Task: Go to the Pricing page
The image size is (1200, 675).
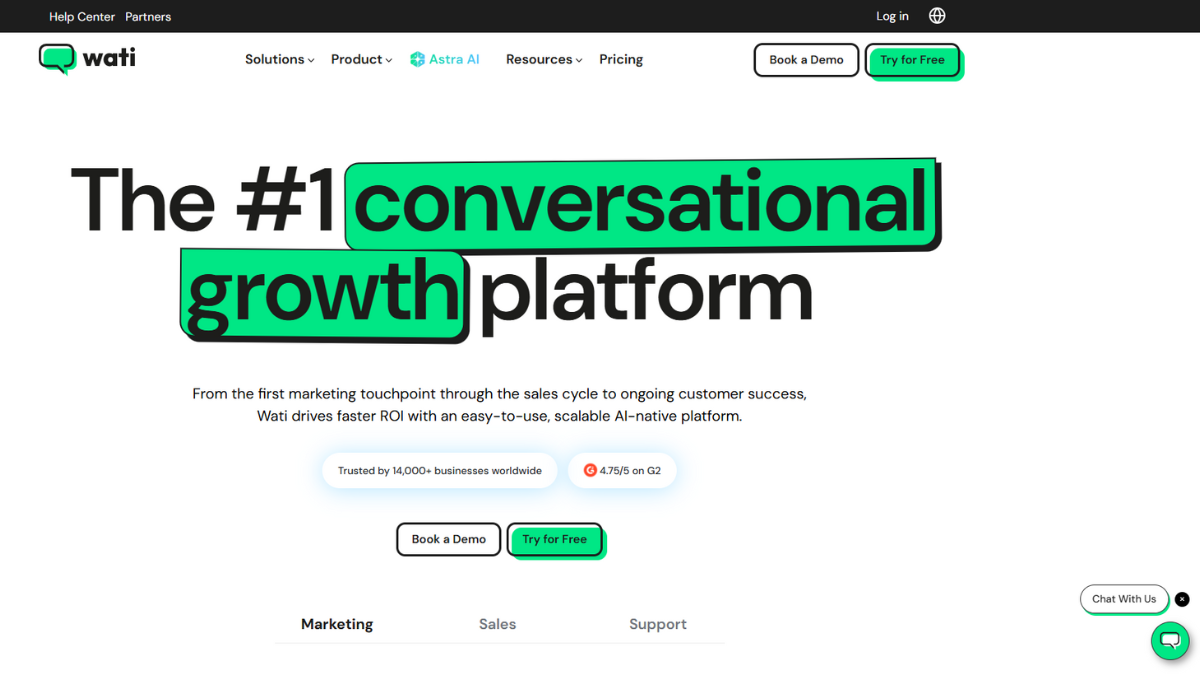Action: click(x=621, y=60)
